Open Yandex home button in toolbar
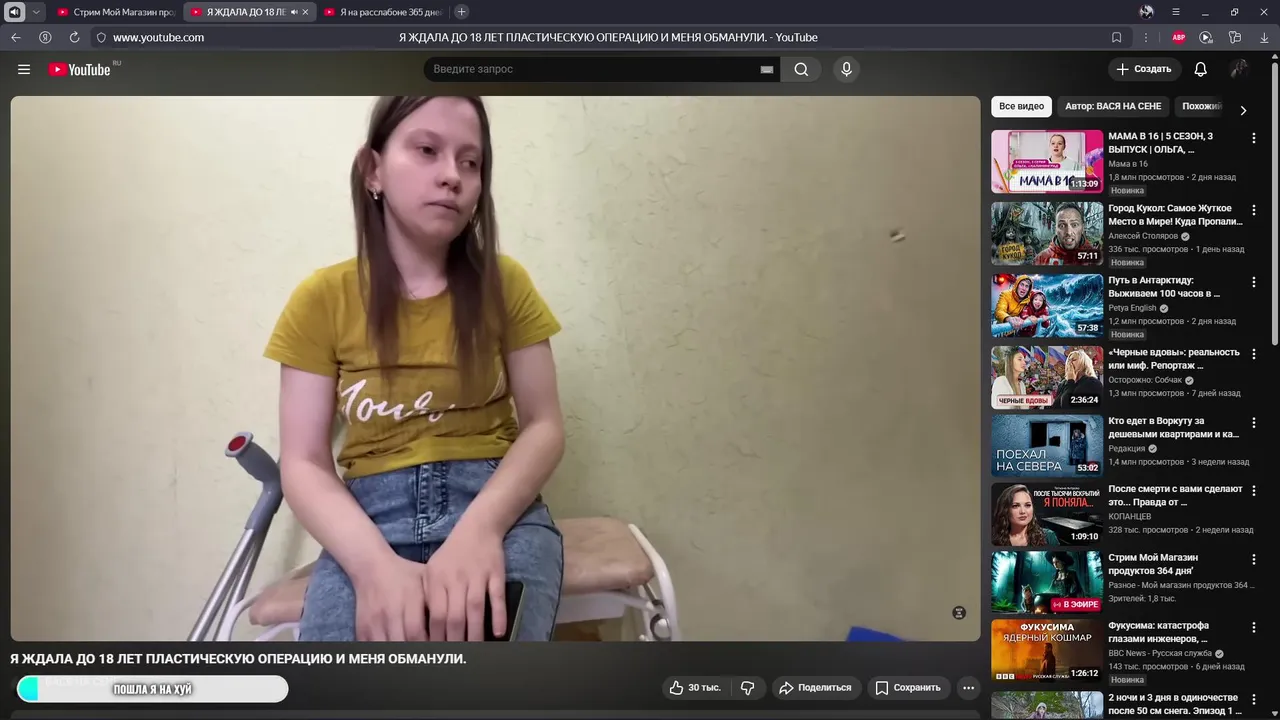The height and width of the screenshot is (720, 1280). 45,37
